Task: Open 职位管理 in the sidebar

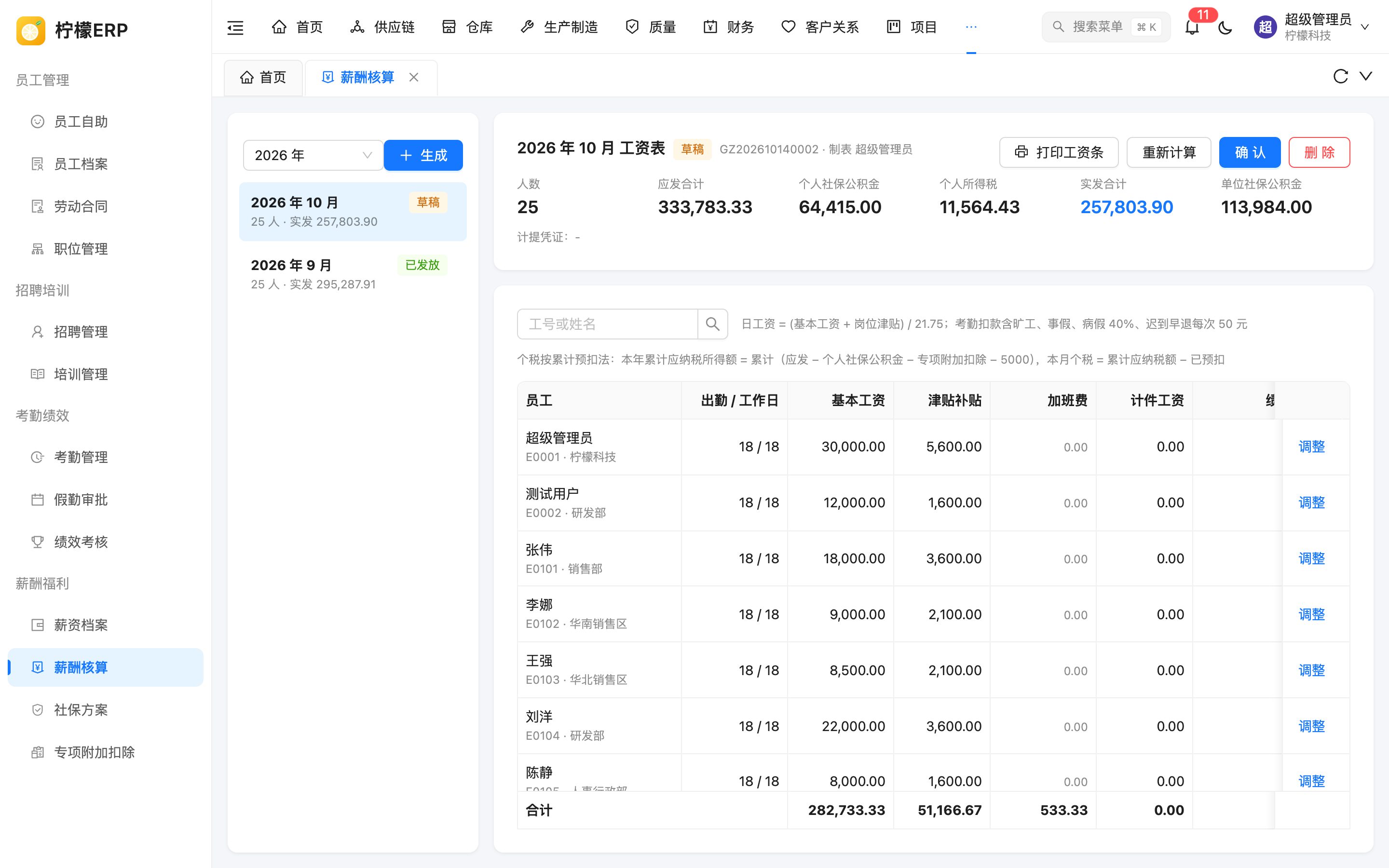Action: click(x=106, y=249)
